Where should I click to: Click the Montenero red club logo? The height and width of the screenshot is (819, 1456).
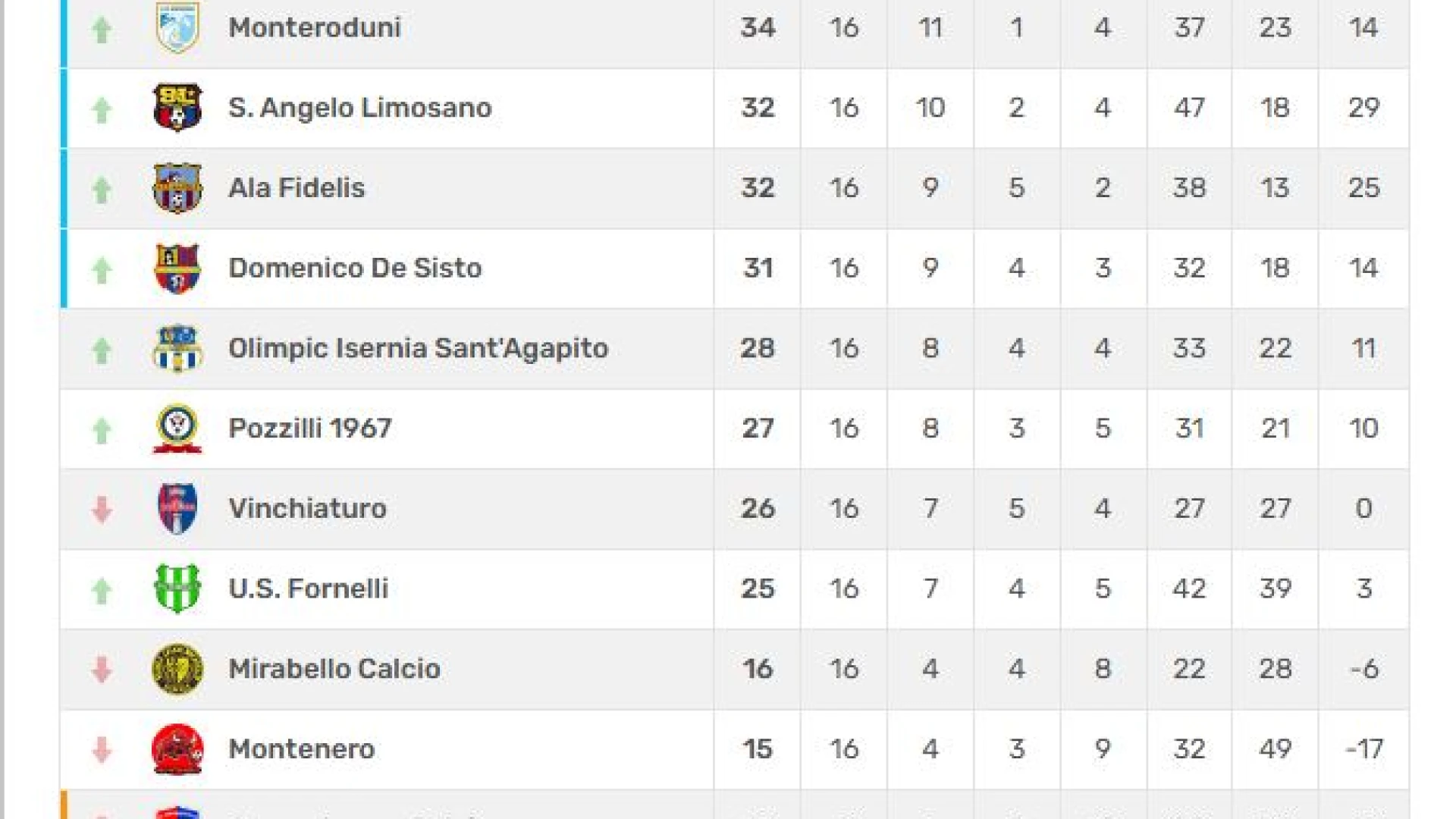coord(177,749)
